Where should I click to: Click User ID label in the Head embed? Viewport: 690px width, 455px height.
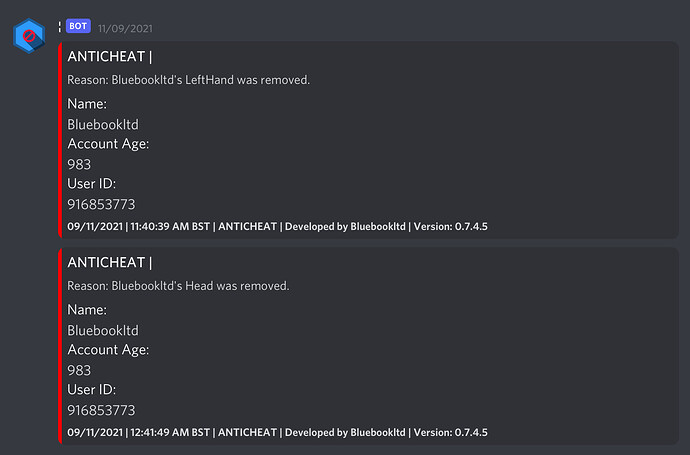[x=91, y=389]
